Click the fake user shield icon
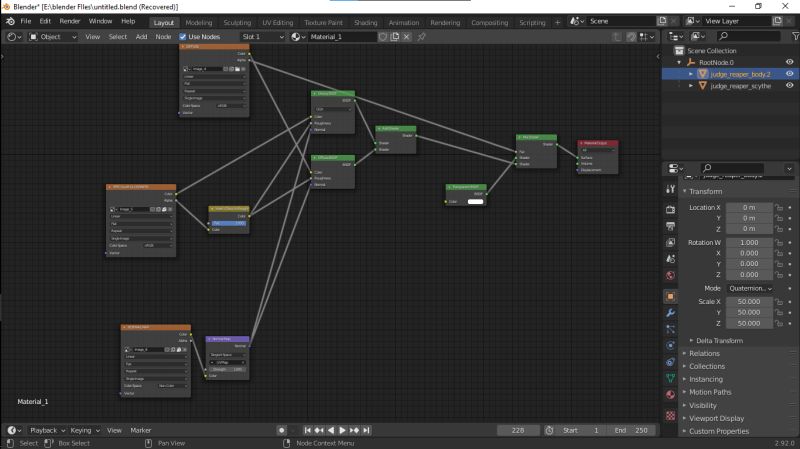 tap(383, 37)
